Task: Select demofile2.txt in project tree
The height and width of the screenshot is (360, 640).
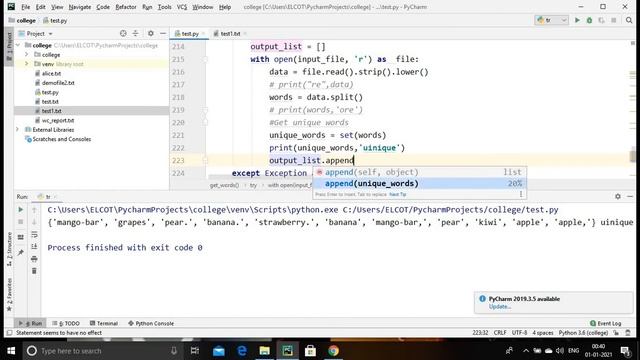Action: [x=58, y=82]
